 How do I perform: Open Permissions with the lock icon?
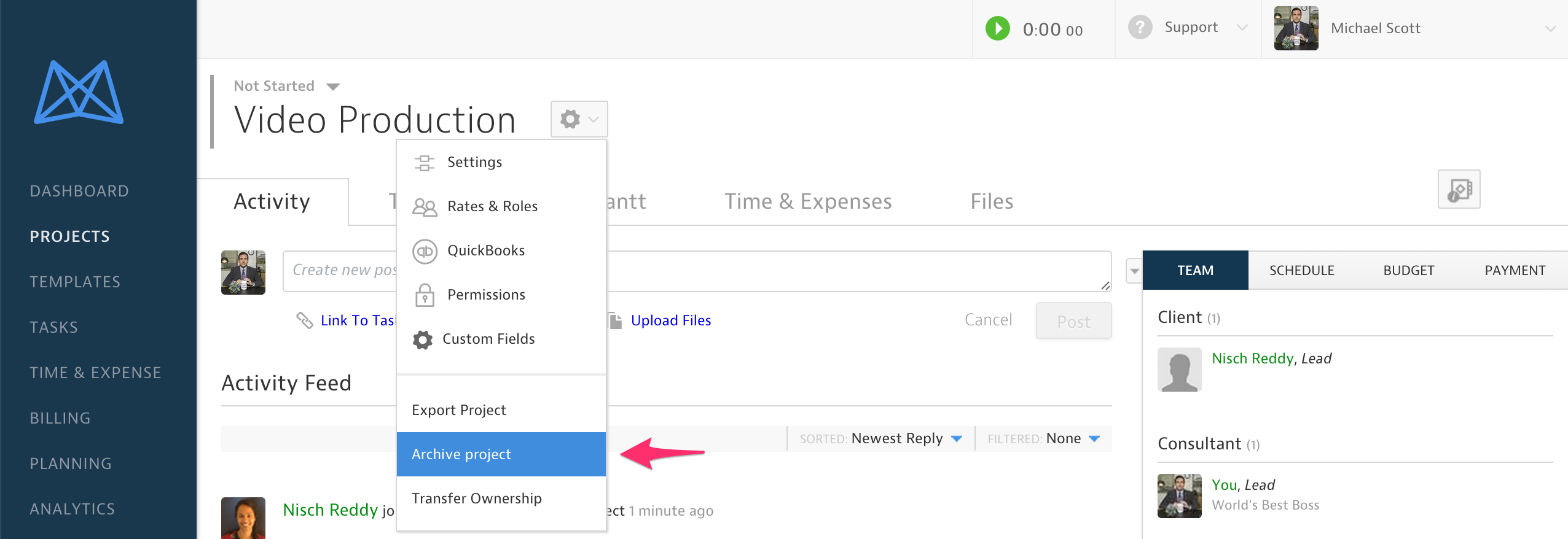click(x=485, y=295)
